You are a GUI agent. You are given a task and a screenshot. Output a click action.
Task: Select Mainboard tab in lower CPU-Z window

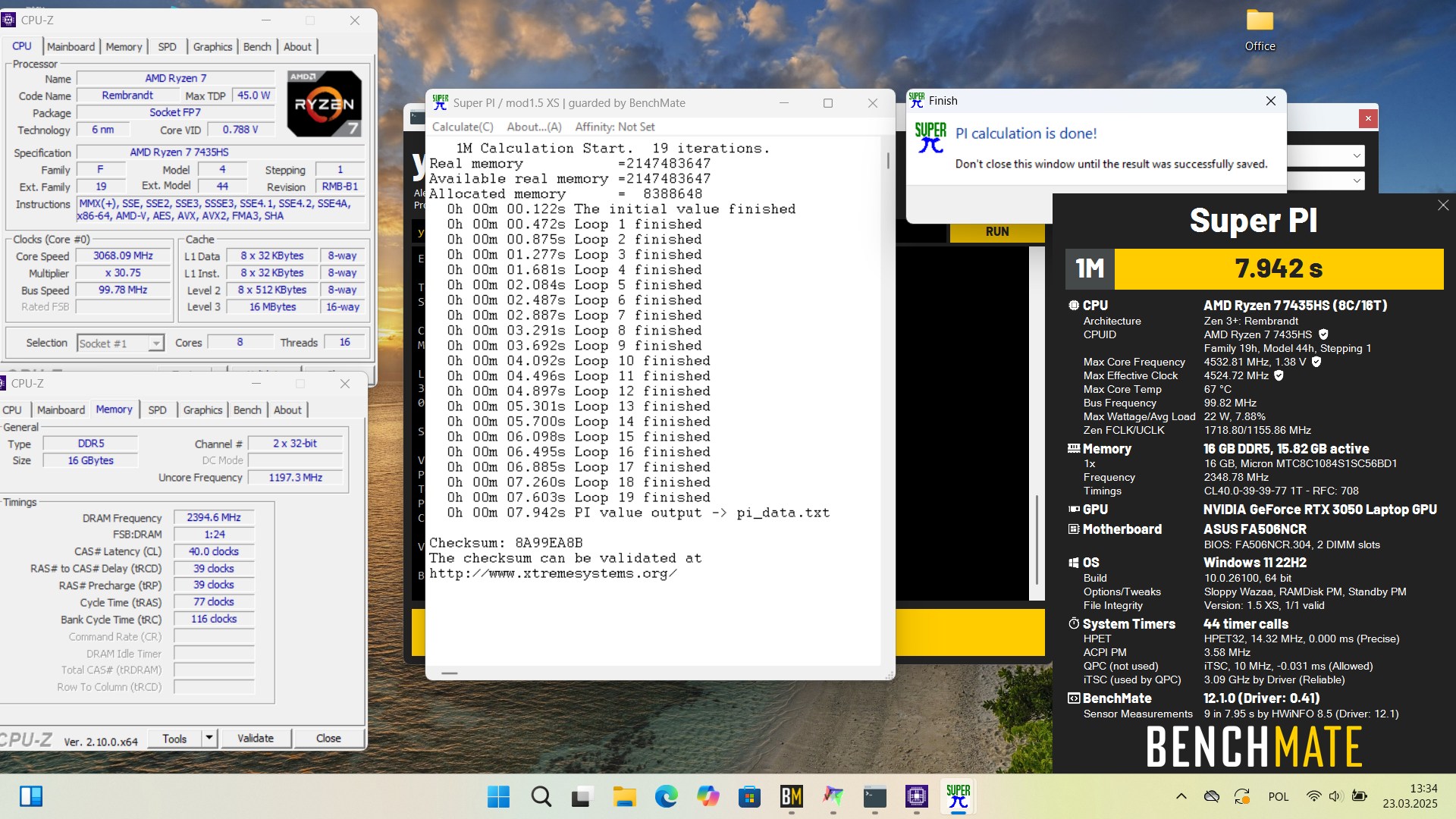(x=61, y=410)
